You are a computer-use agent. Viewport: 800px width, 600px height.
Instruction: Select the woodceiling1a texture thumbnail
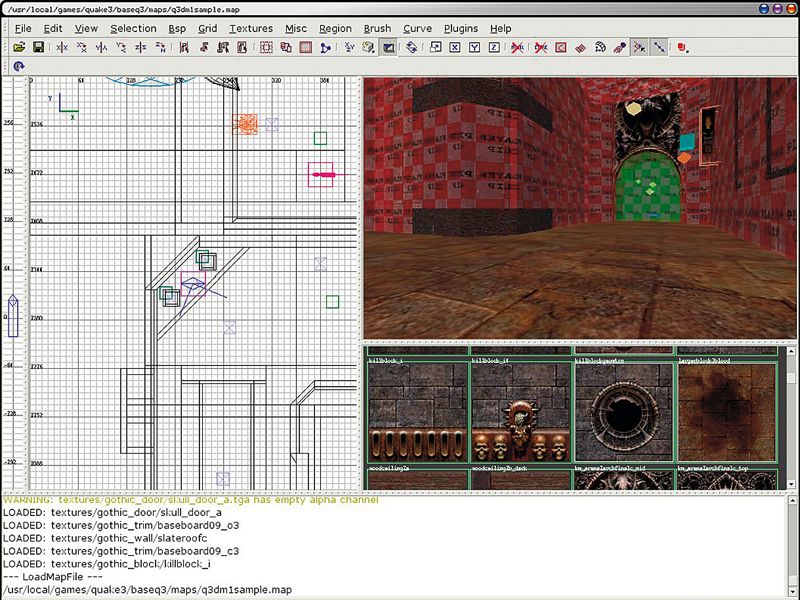(x=415, y=478)
